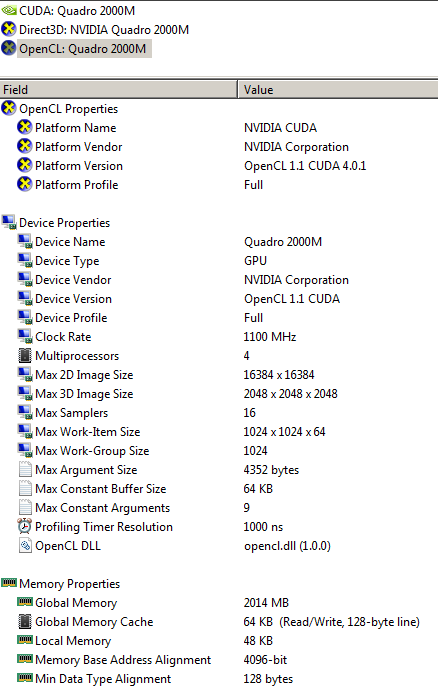Image resolution: width=438 pixels, height=693 pixels.
Task: Select the Max 3D Image Size field
Action: [x=84, y=394]
